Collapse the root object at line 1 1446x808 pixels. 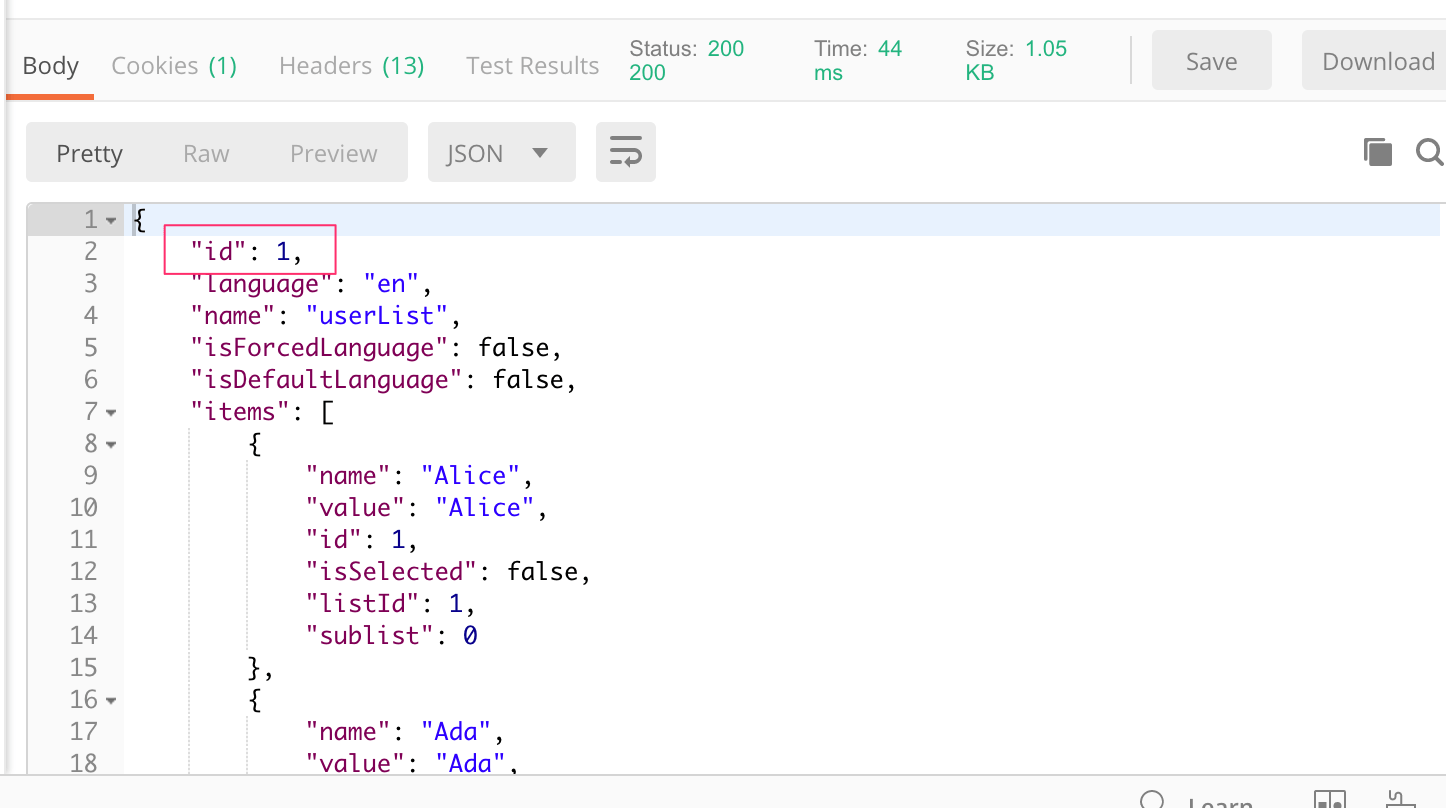(111, 220)
